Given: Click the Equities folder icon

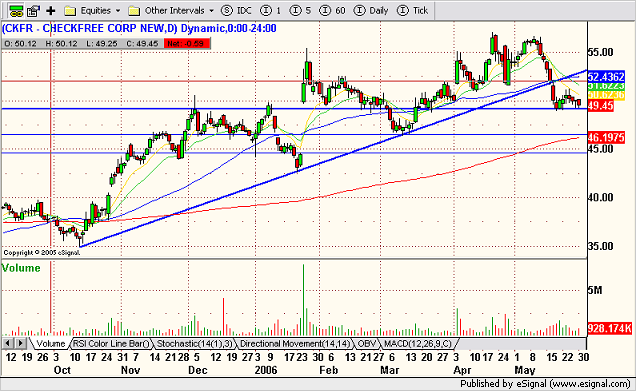Looking at the screenshot, I should click(x=70, y=11).
